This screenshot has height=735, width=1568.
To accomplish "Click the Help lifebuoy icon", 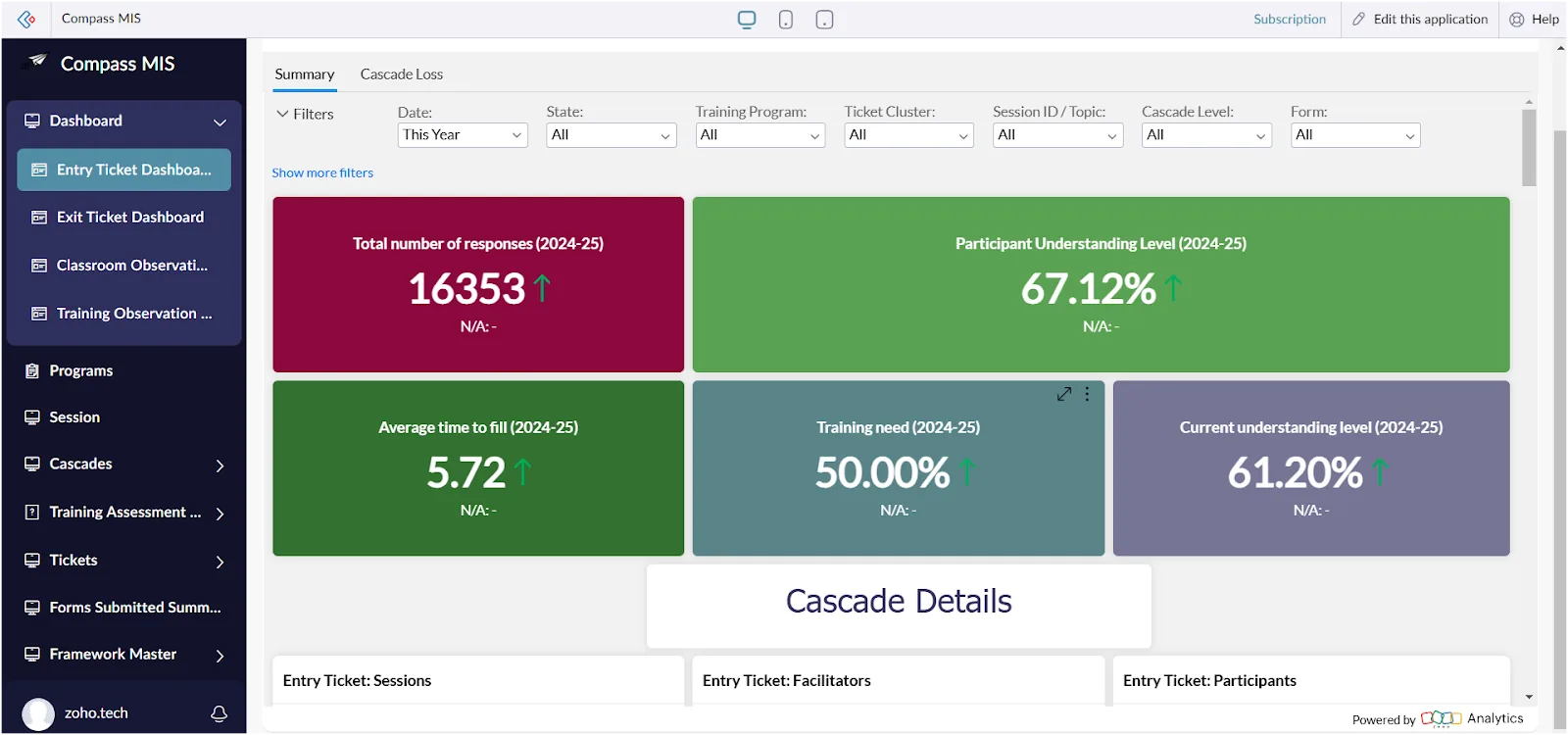I will click(x=1517, y=19).
